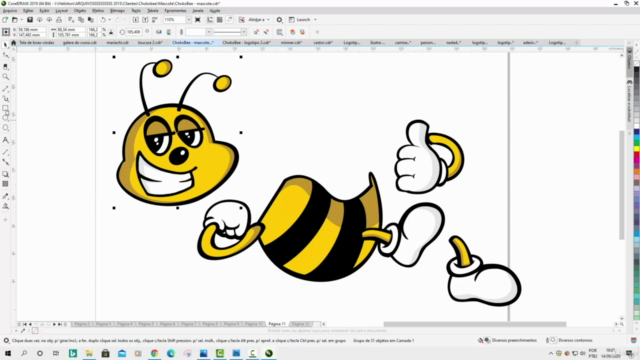
Task: Select the Rectangle tool
Action: point(5,109)
